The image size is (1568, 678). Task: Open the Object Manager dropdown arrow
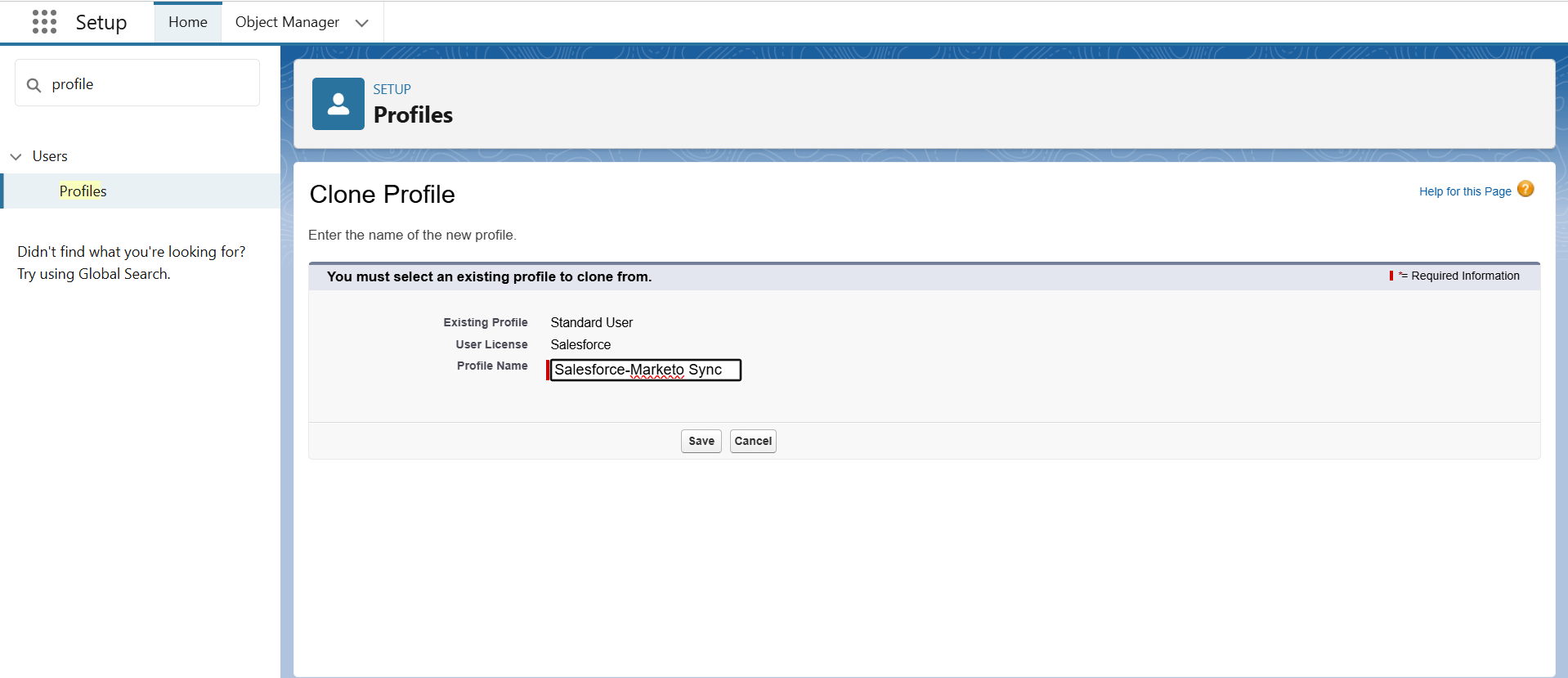coord(362,23)
